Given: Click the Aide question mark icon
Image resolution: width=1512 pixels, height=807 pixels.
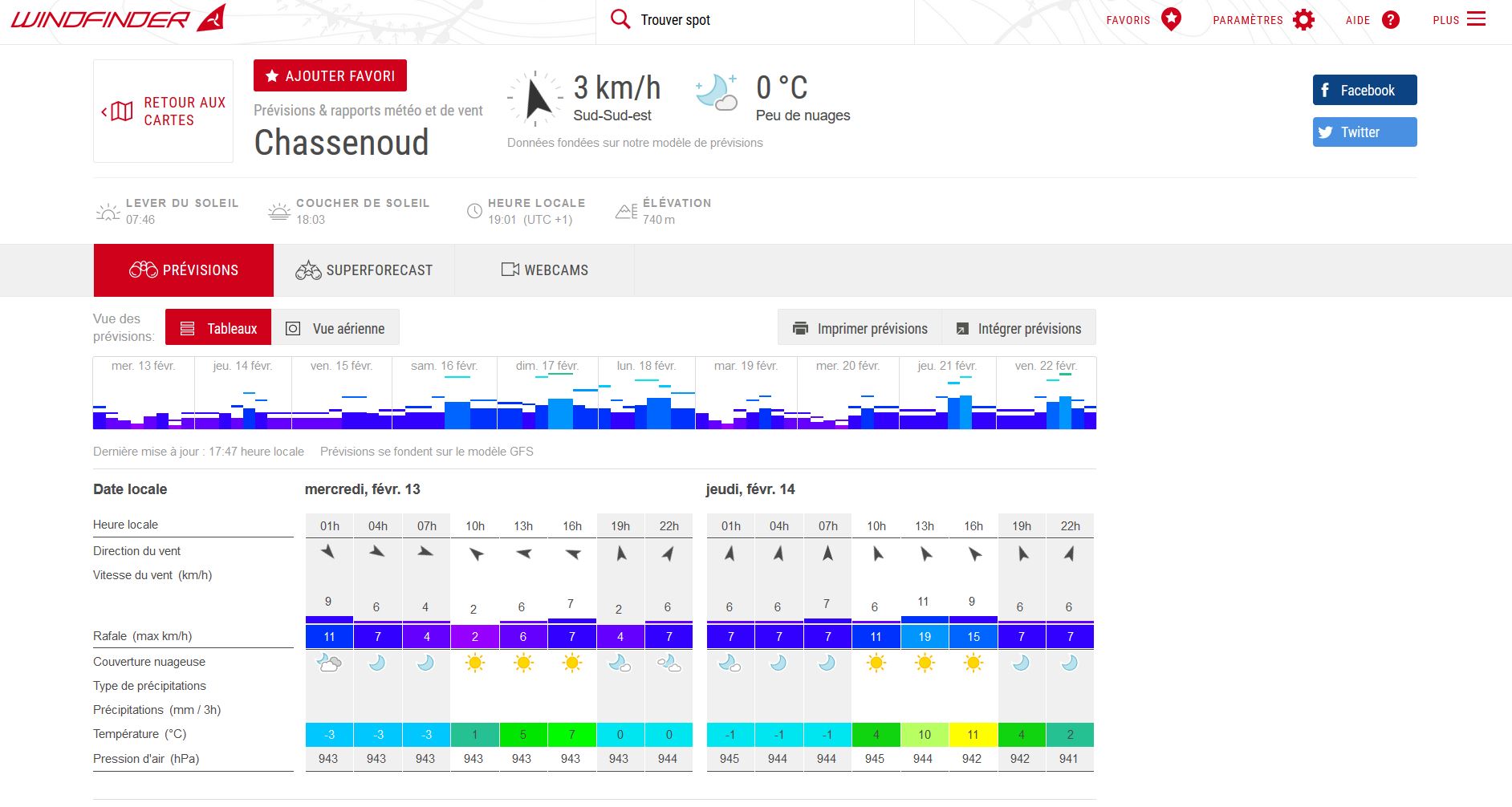Looking at the screenshot, I should click(1390, 20).
